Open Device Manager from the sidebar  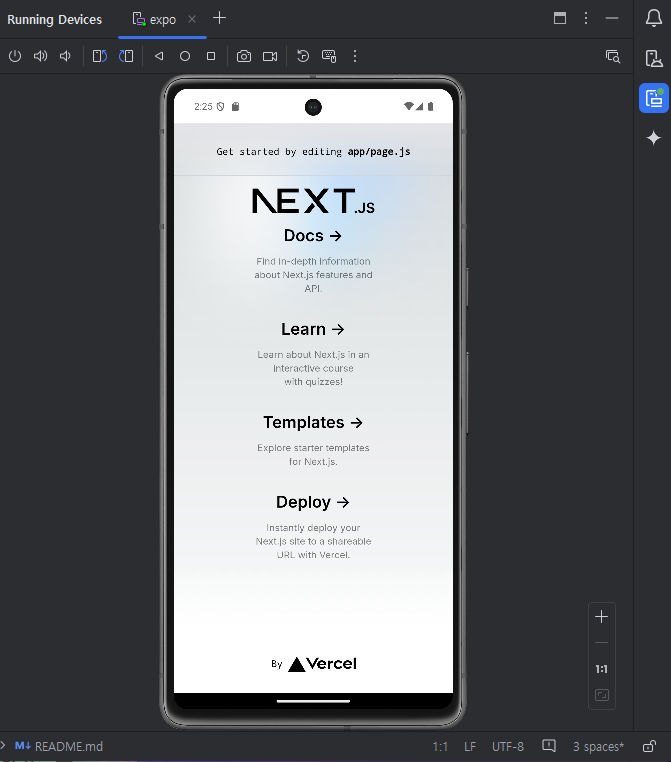tap(654, 58)
